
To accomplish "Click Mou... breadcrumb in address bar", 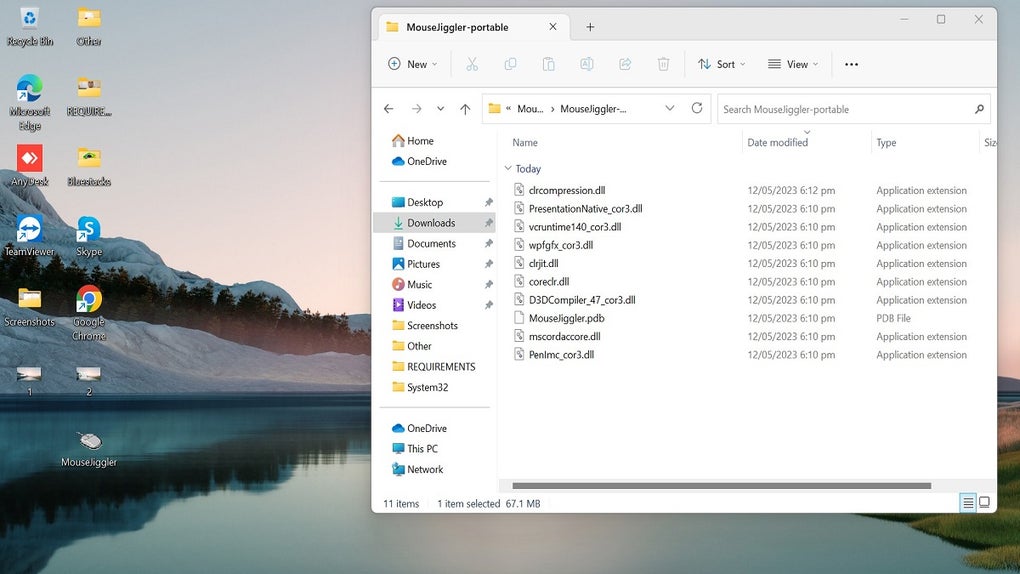I will tap(530, 109).
